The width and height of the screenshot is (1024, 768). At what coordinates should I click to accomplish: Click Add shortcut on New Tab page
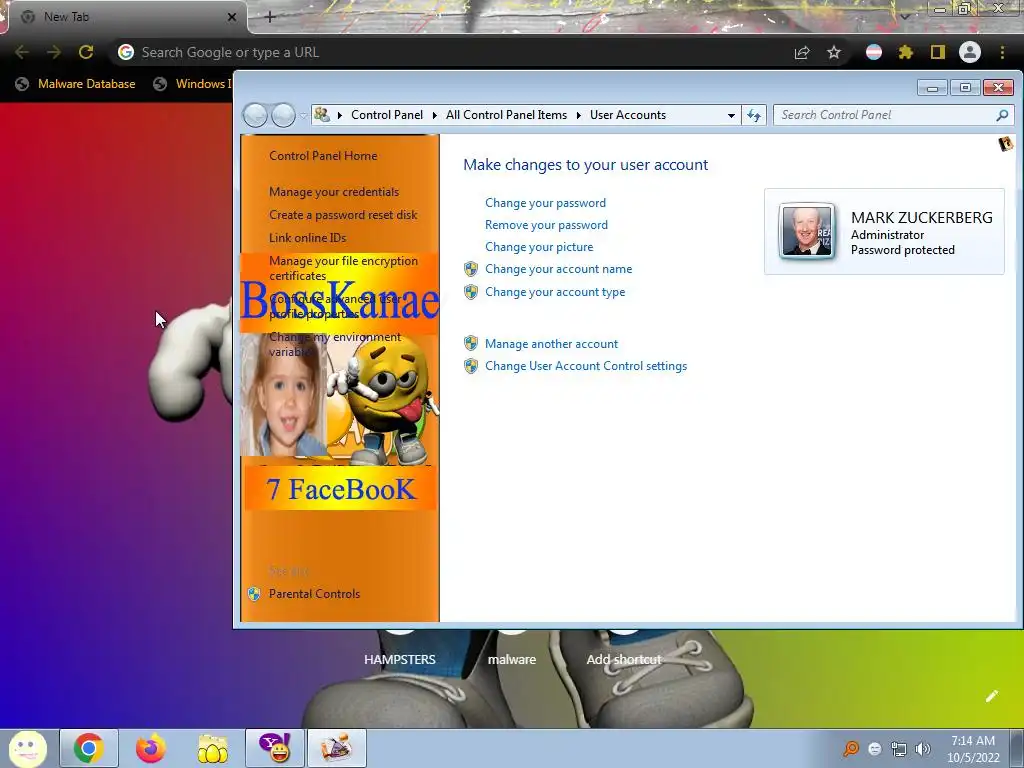tap(624, 660)
